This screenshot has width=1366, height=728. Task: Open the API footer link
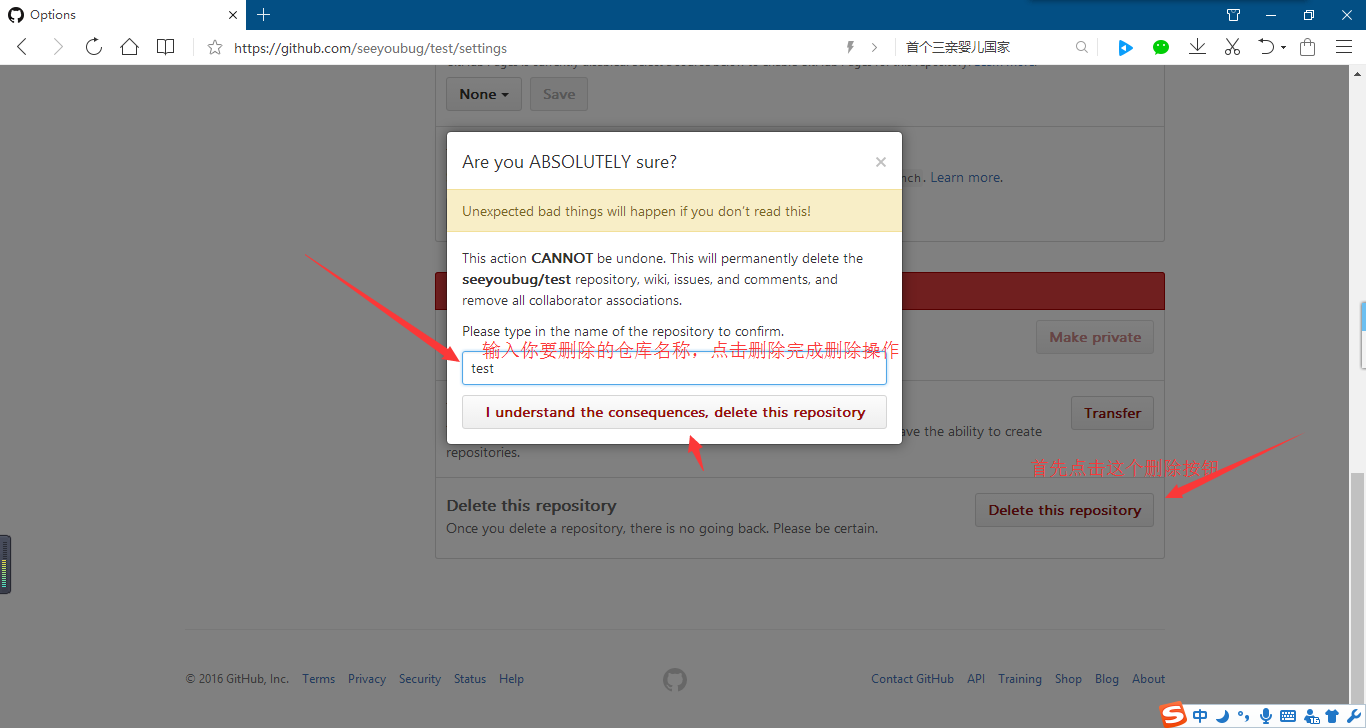[x=976, y=679]
